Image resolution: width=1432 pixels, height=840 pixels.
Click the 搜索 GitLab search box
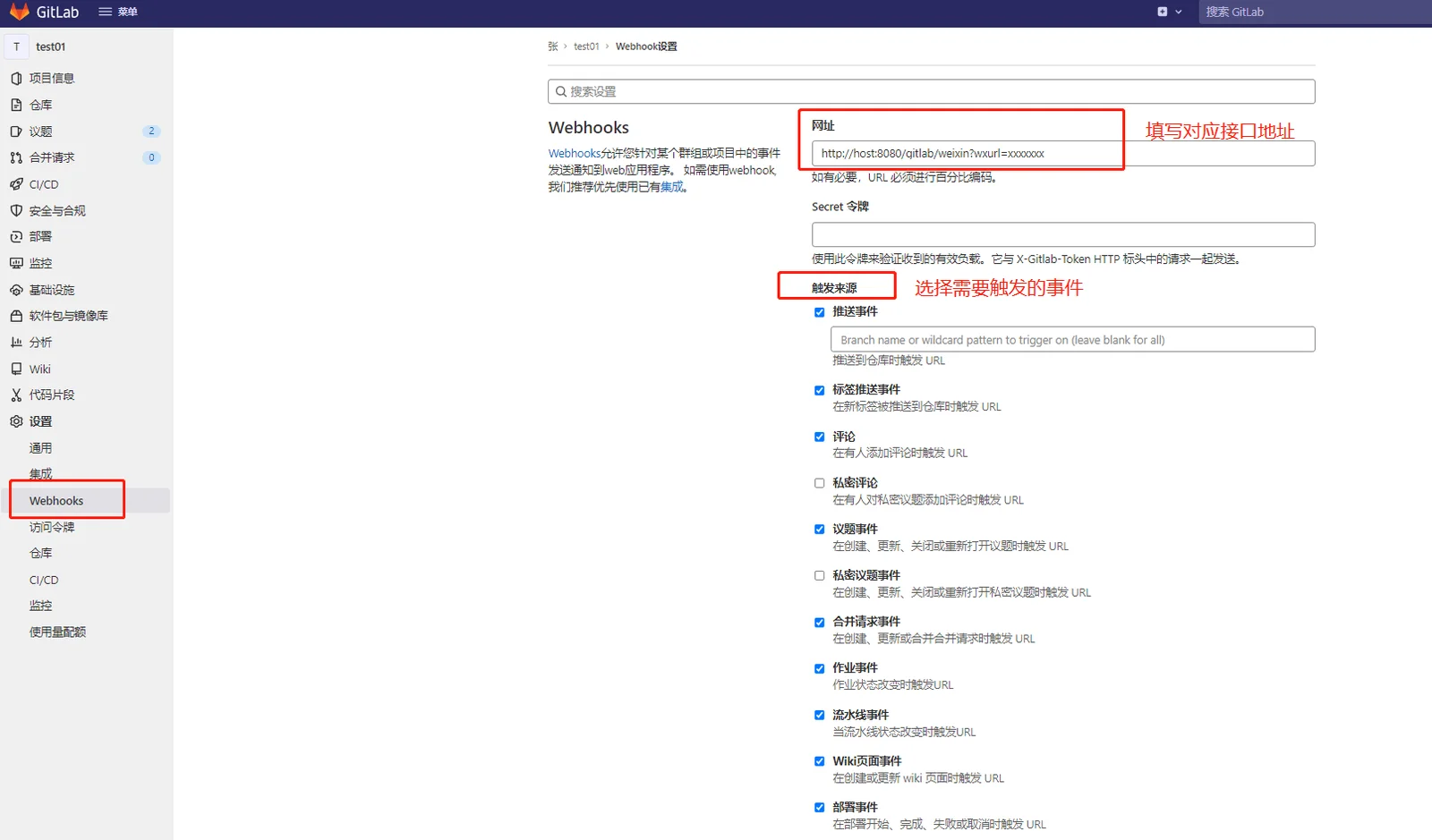(x=1316, y=12)
